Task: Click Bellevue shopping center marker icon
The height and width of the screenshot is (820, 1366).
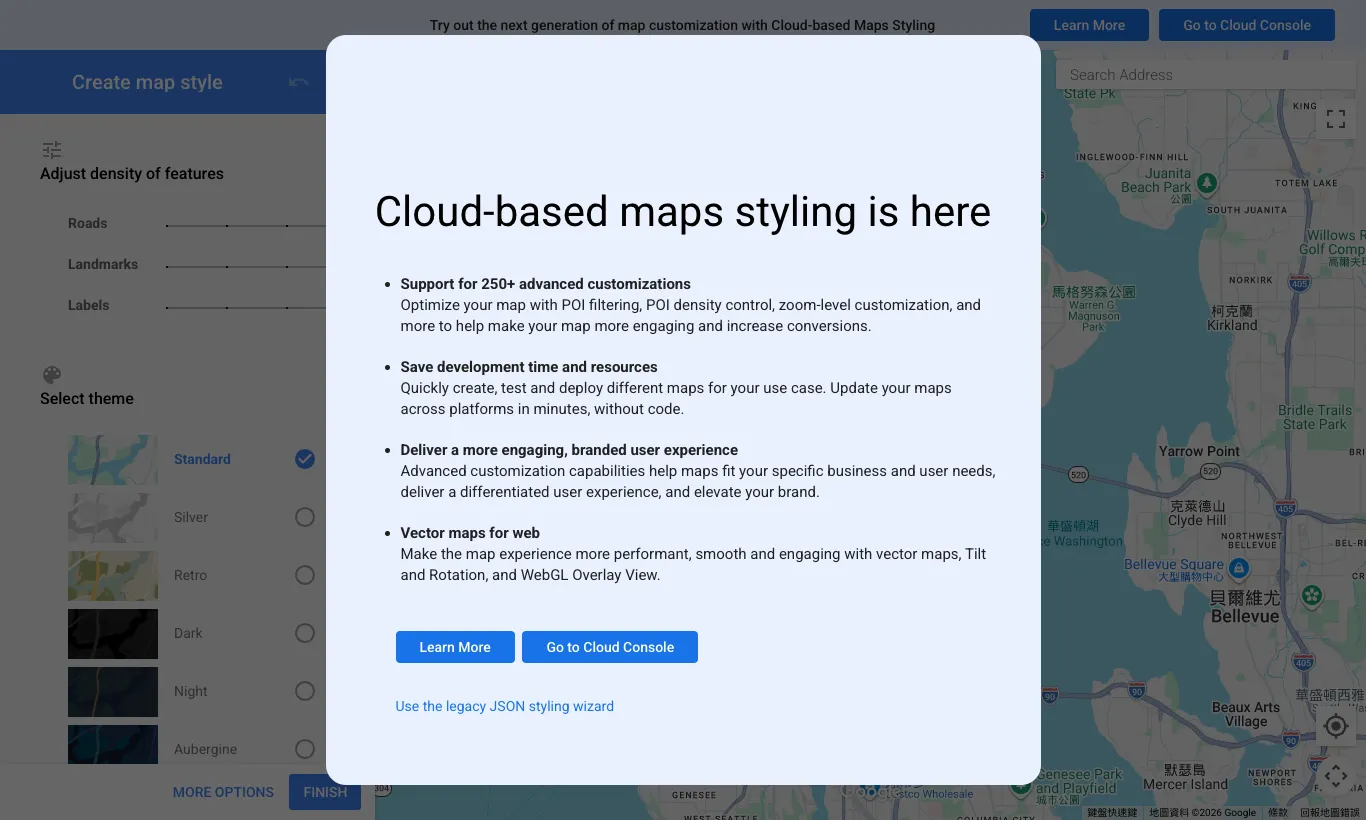Action: [1239, 568]
